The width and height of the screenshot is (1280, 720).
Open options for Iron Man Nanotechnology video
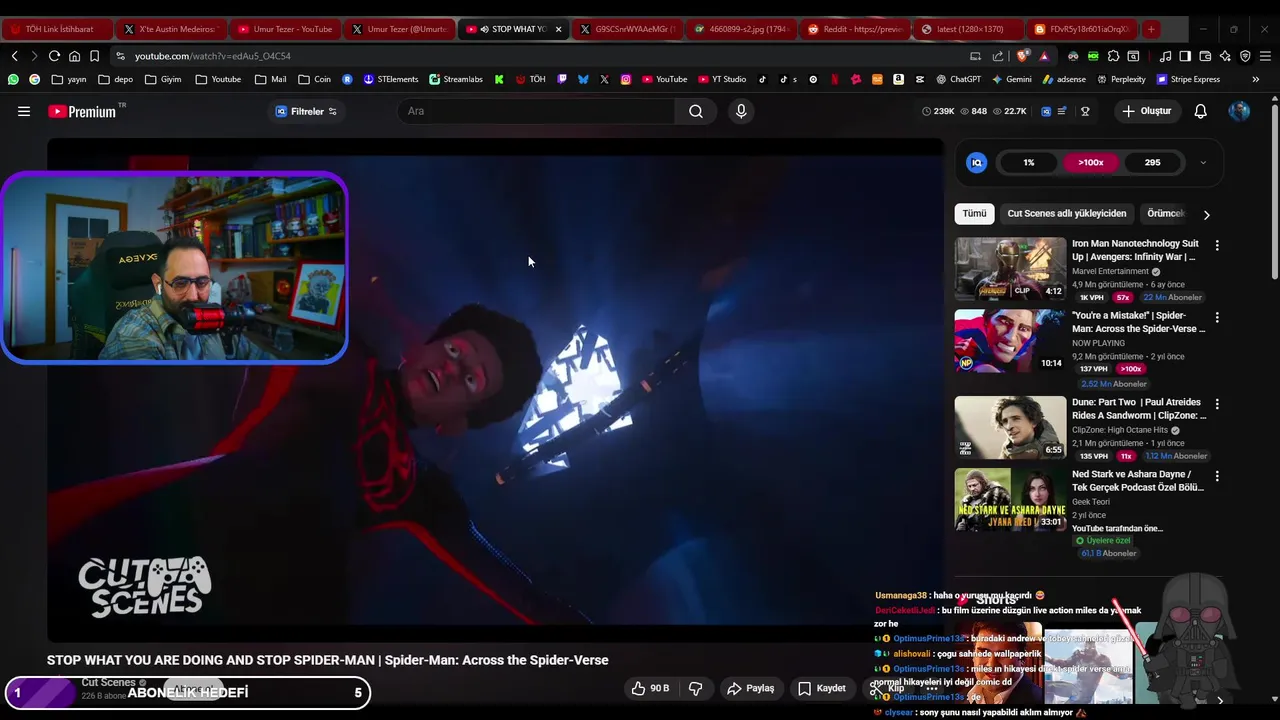(1217, 245)
